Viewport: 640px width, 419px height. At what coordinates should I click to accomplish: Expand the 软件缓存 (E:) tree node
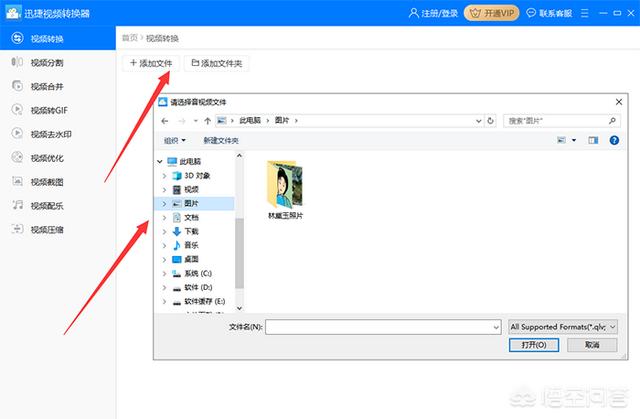pyautogui.click(x=164, y=302)
